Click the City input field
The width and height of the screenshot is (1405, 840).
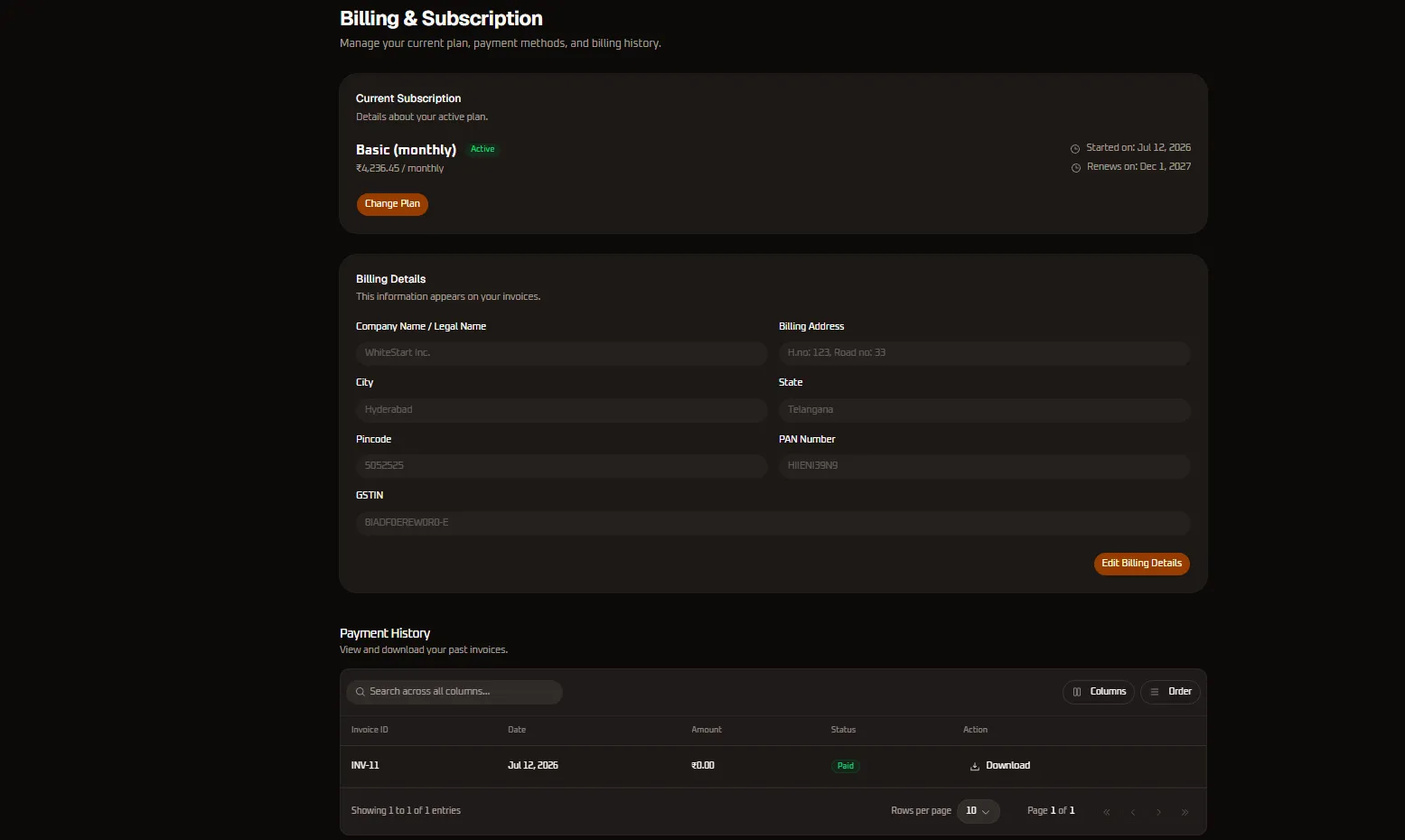click(561, 410)
